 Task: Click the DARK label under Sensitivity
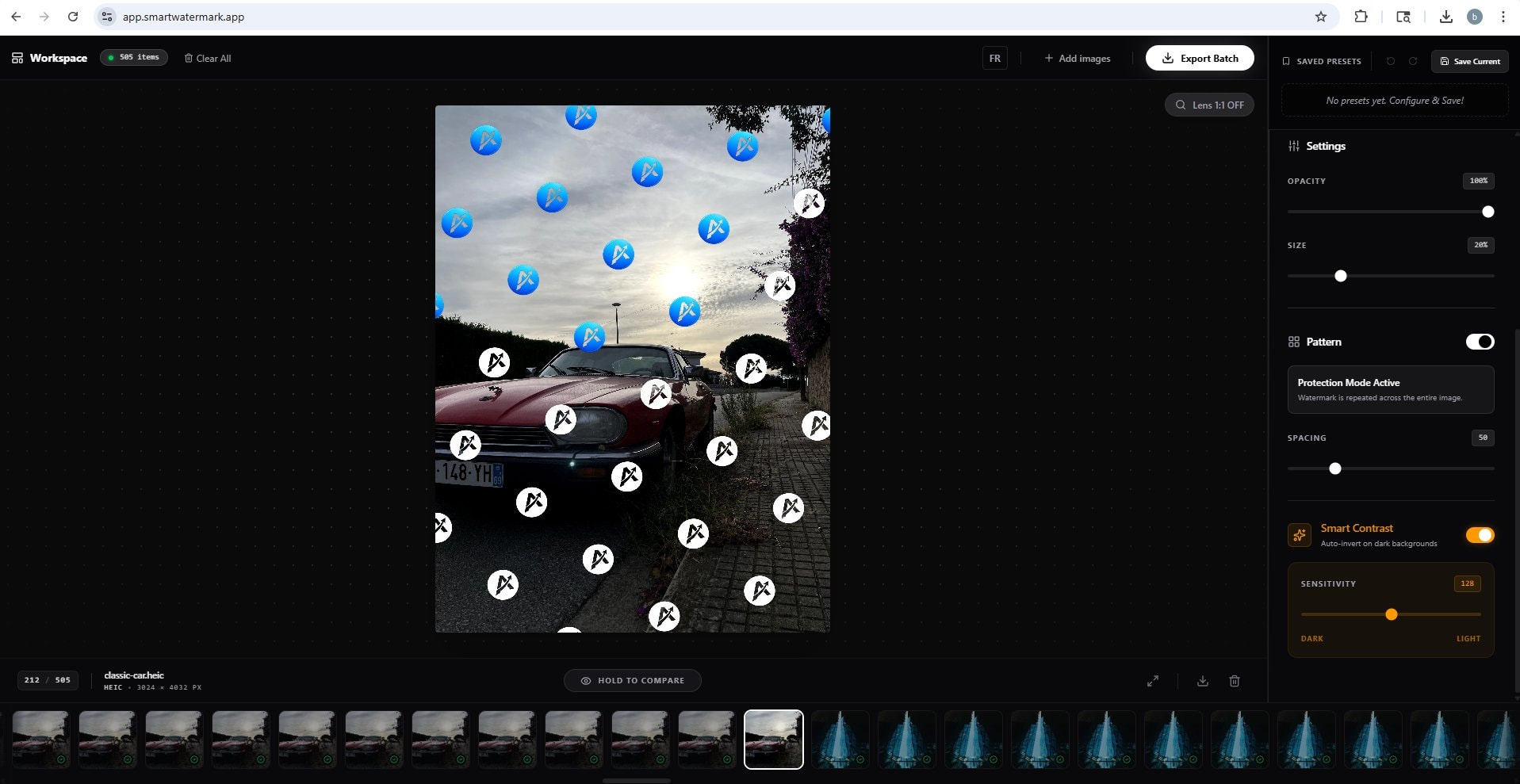coord(1312,639)
